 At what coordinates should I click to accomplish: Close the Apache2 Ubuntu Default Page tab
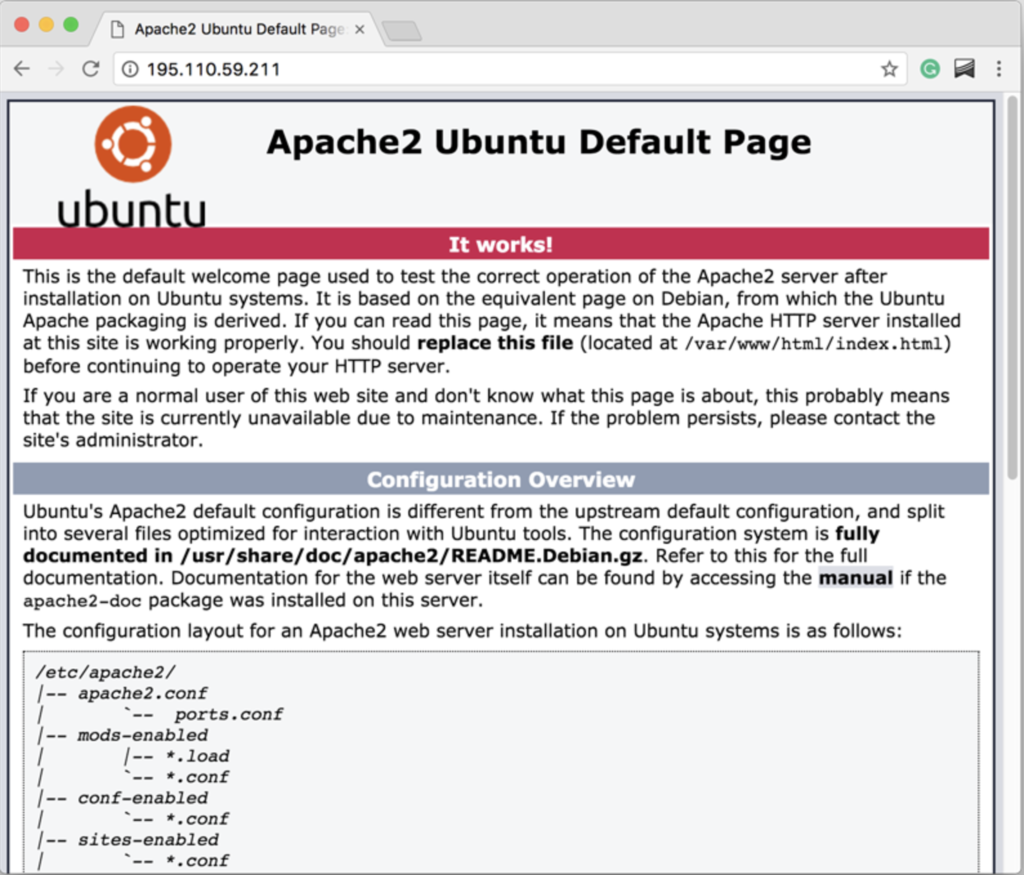[x=359, y=29]
